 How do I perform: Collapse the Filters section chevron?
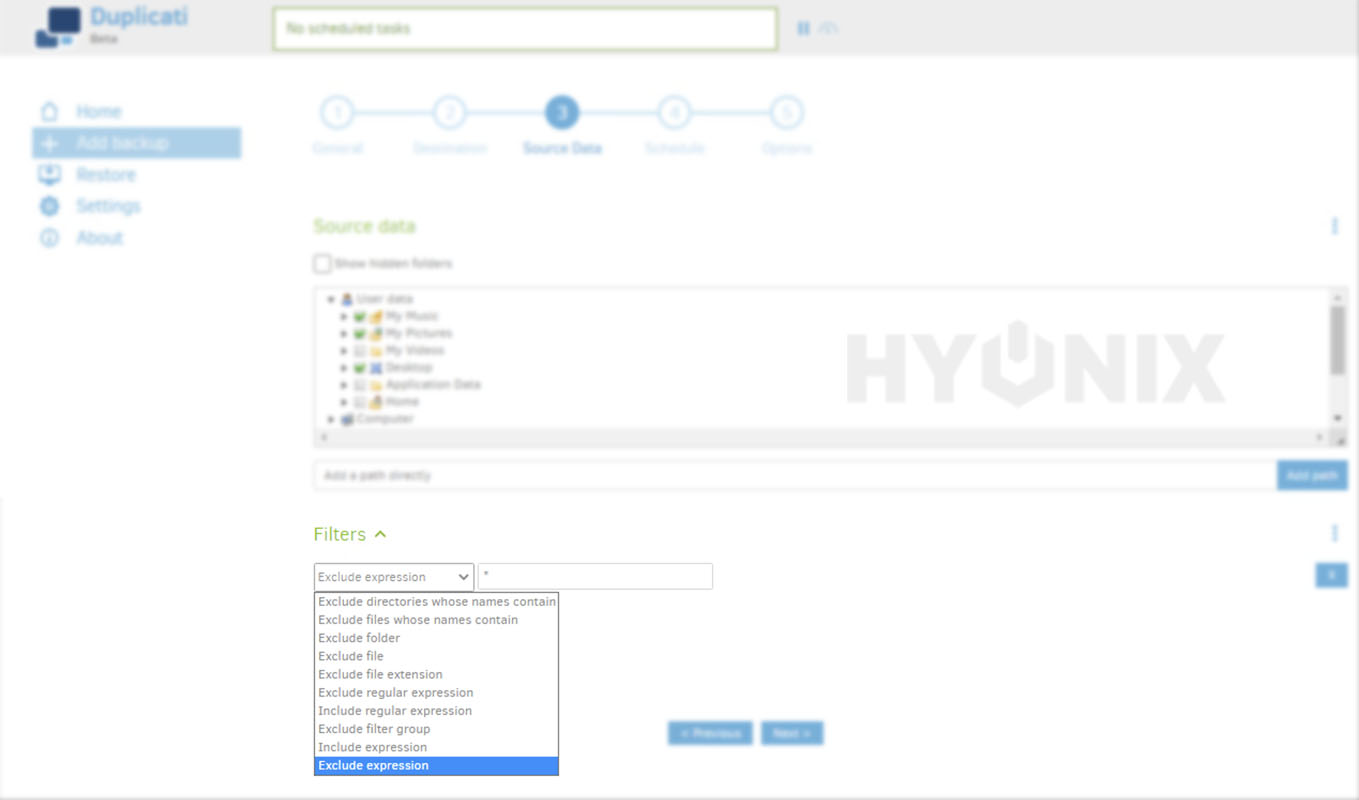pos(380,535)
